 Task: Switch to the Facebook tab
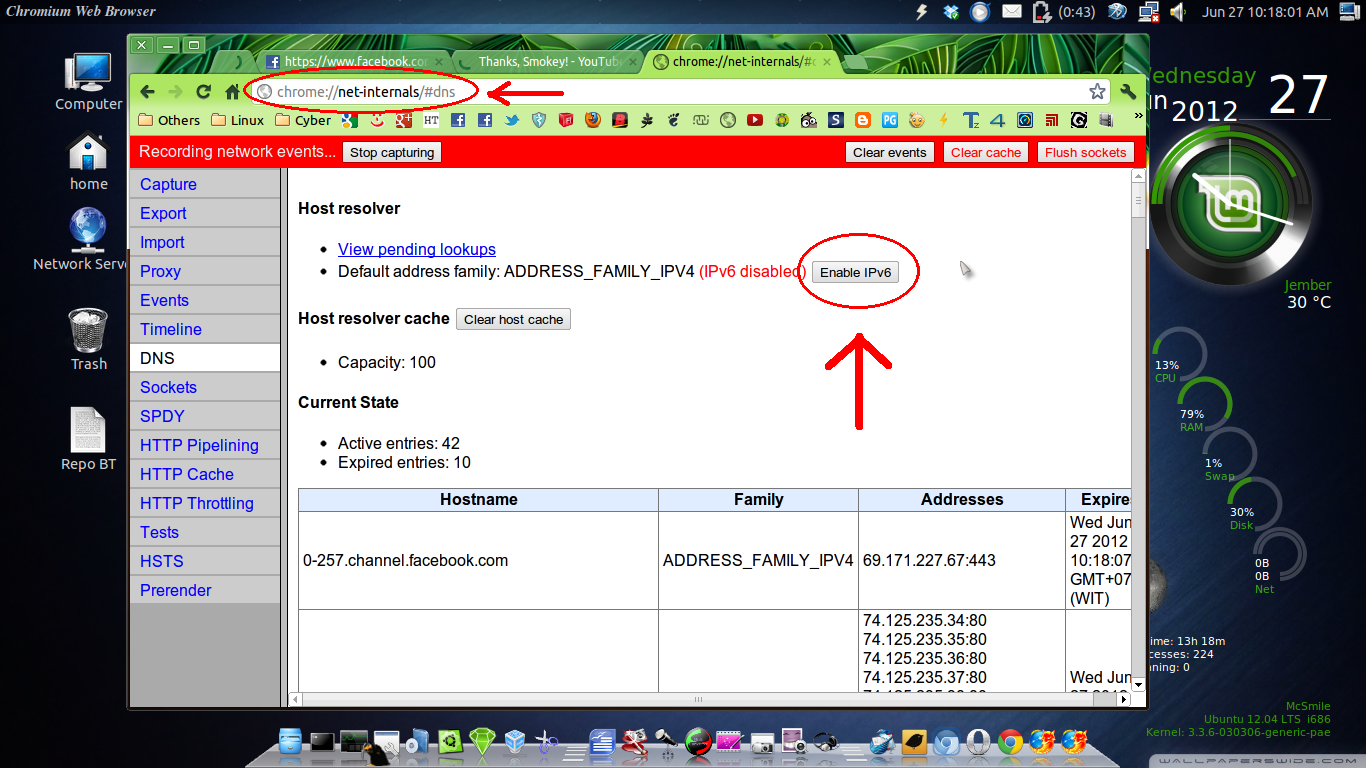pos(353,61)
